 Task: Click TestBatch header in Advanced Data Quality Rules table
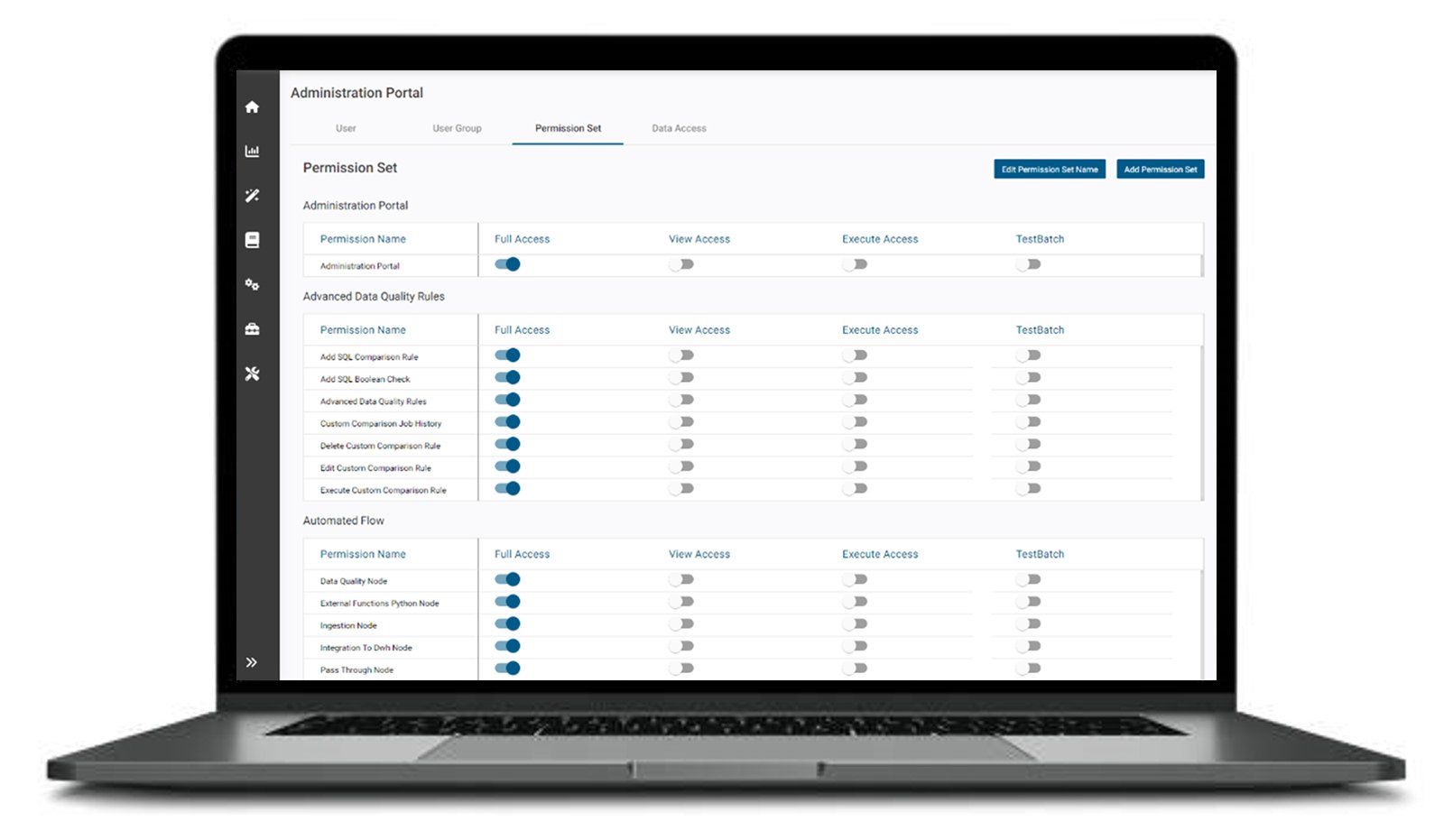[1040, 330]
